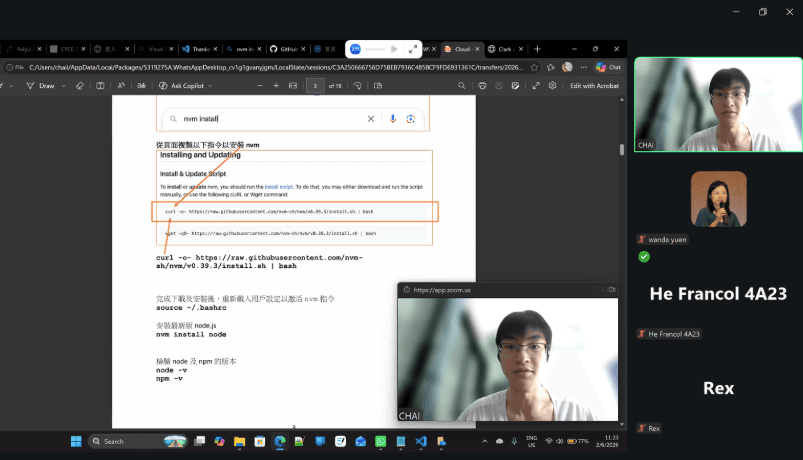Click the Save icon in PDF toolbar
803x460 pixels.
(x=499, y=86)
